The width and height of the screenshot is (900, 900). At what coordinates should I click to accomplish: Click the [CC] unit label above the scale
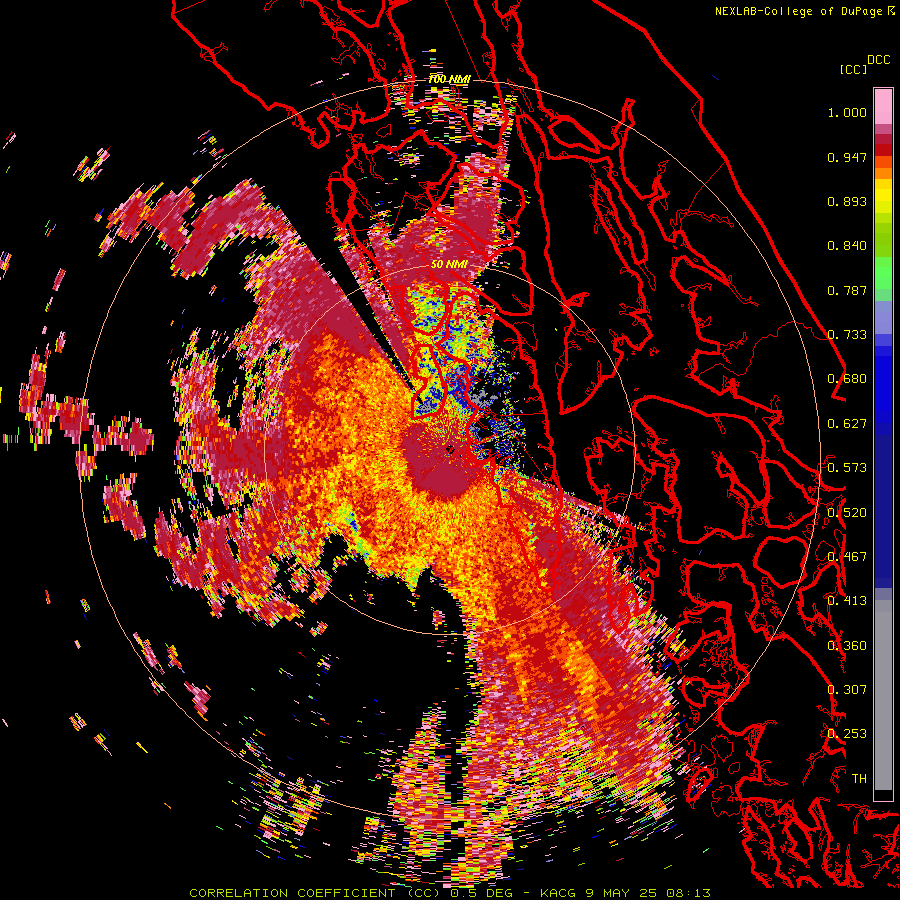(x=853, y=69)
